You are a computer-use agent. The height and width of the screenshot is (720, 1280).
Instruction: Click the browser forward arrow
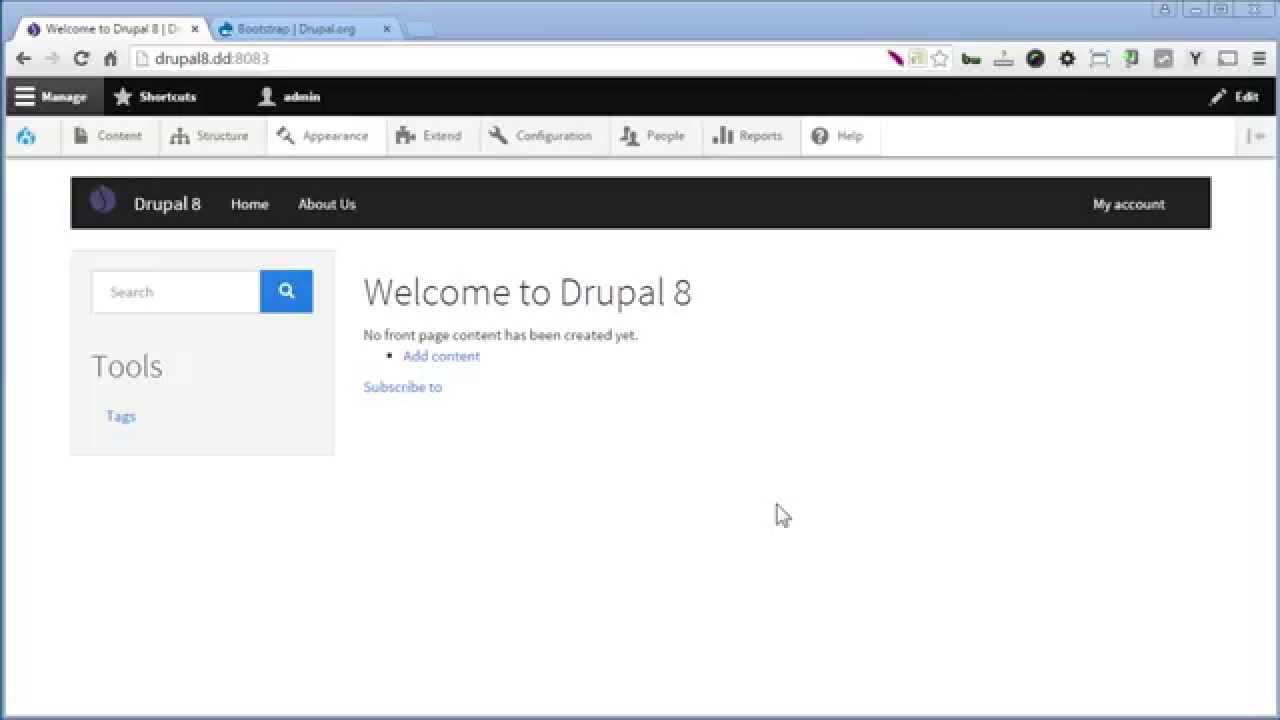click(52, 59)
